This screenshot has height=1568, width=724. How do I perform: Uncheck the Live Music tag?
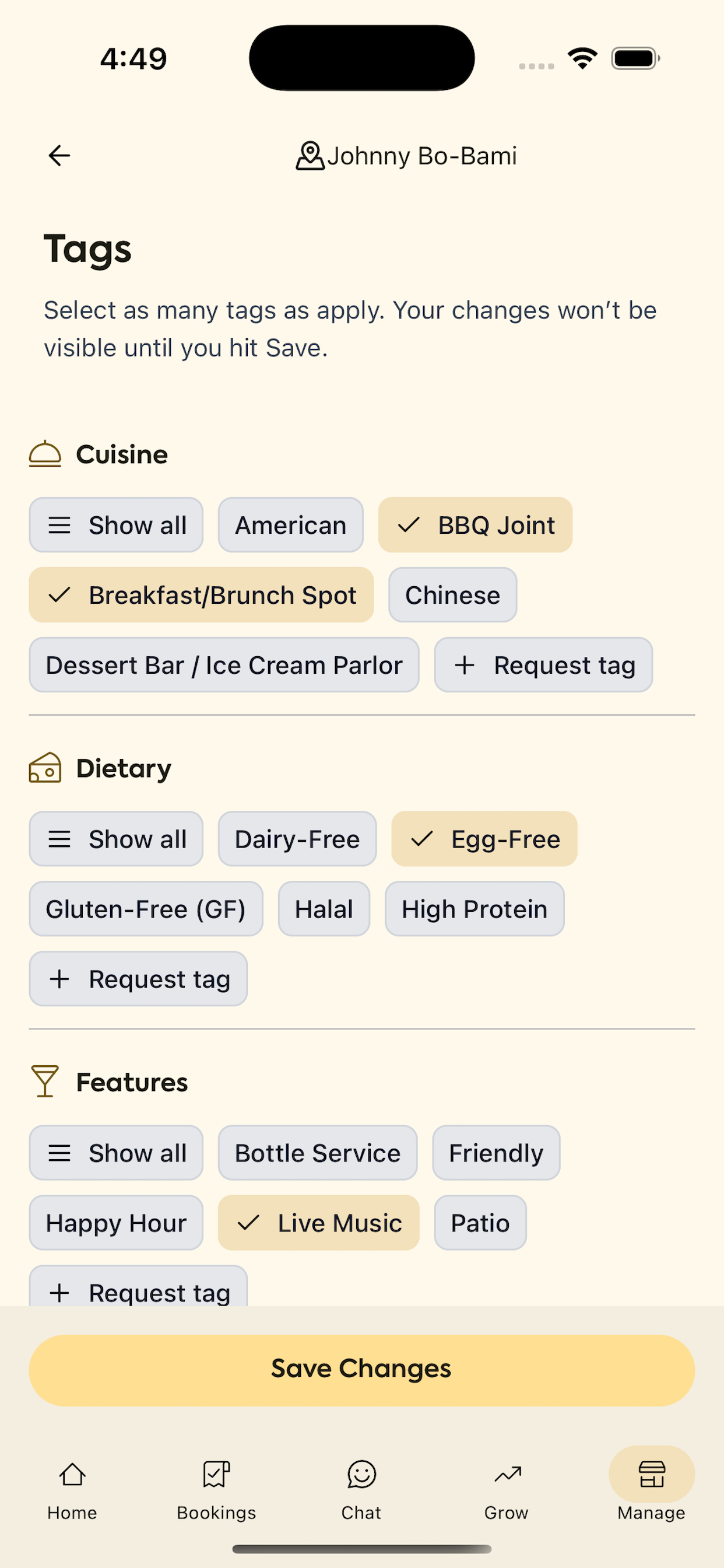click(319, 1223)
